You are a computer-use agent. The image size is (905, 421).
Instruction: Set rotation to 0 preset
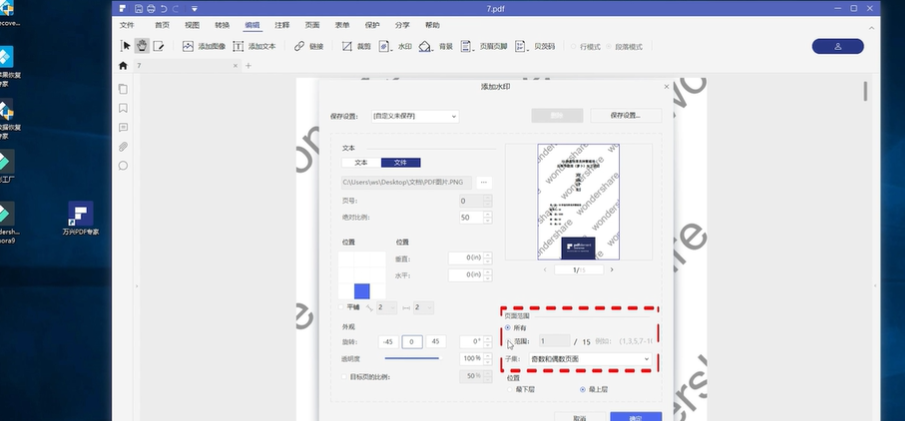[x=412, y=342]
